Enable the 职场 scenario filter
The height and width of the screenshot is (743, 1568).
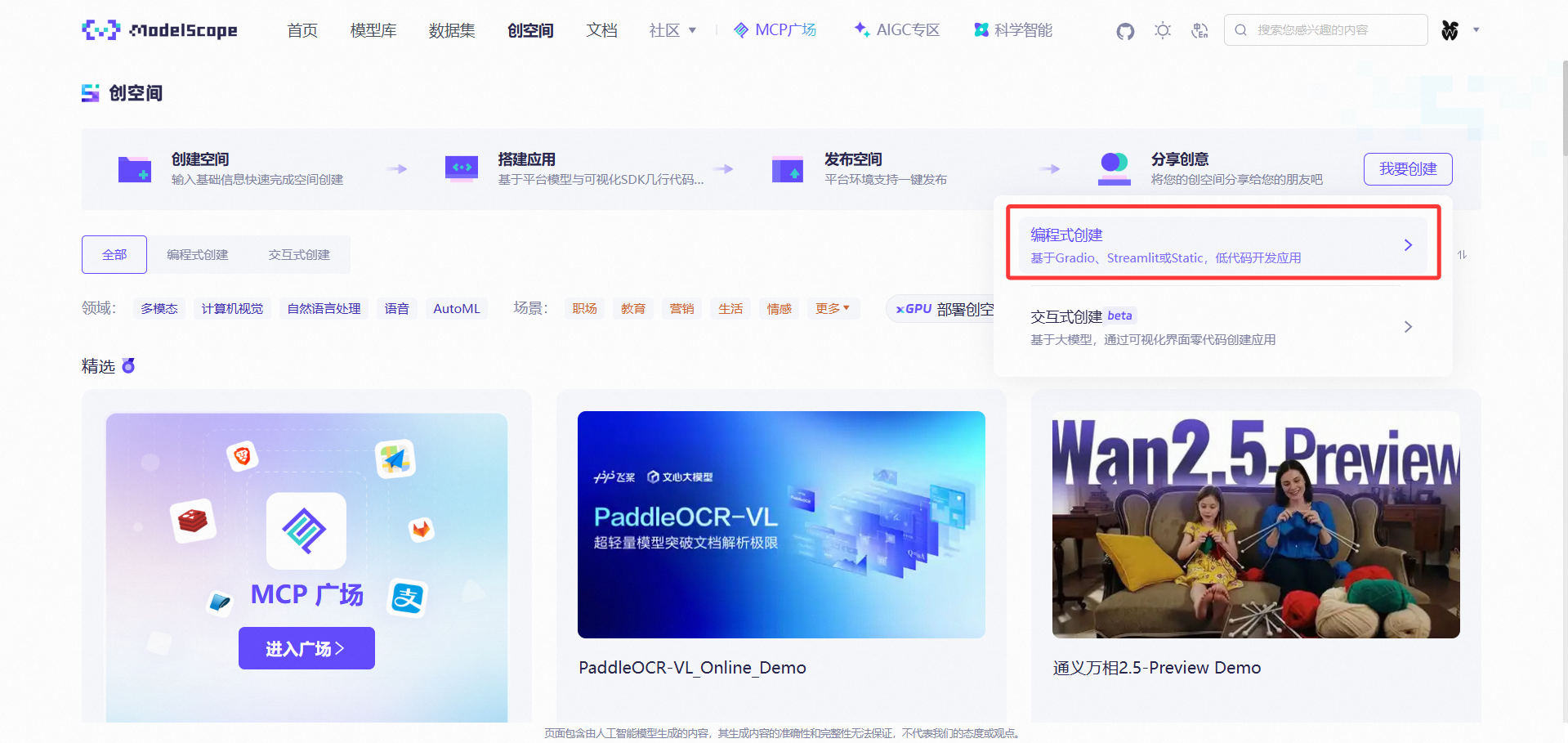click(584, 308)
